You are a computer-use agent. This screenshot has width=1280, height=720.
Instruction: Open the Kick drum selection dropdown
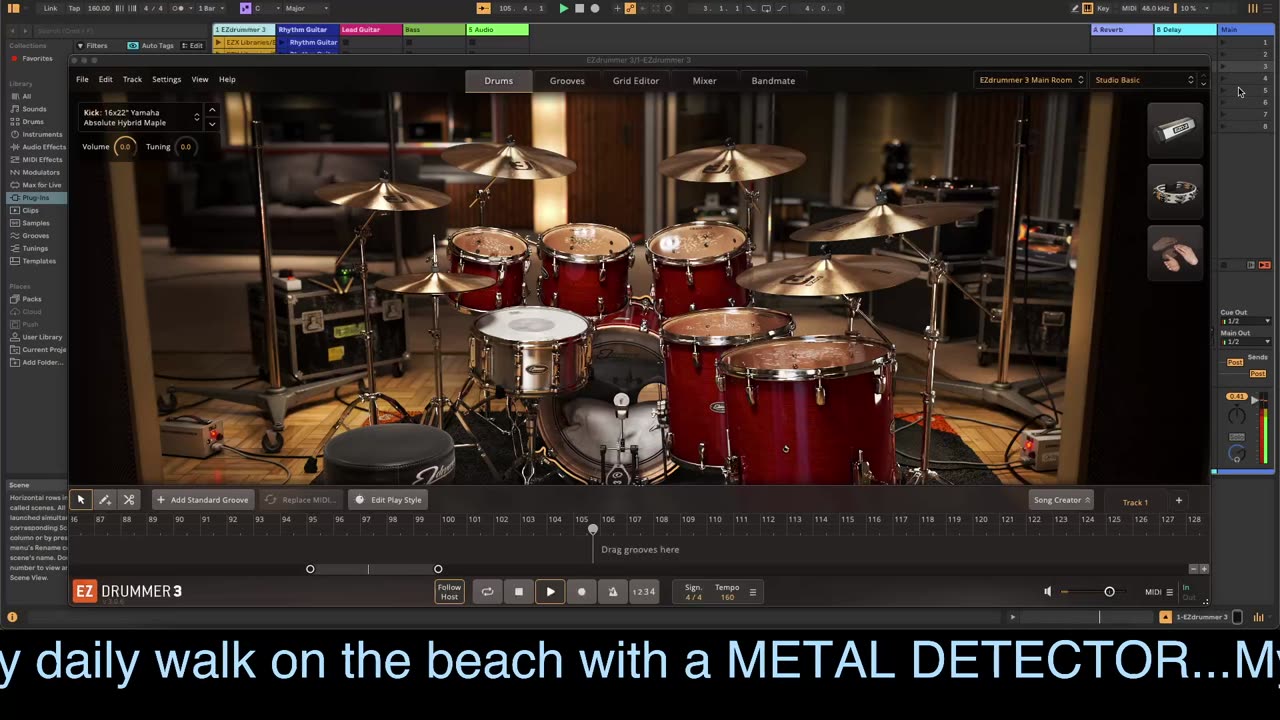pyautogui.click(x=141, y=117)
